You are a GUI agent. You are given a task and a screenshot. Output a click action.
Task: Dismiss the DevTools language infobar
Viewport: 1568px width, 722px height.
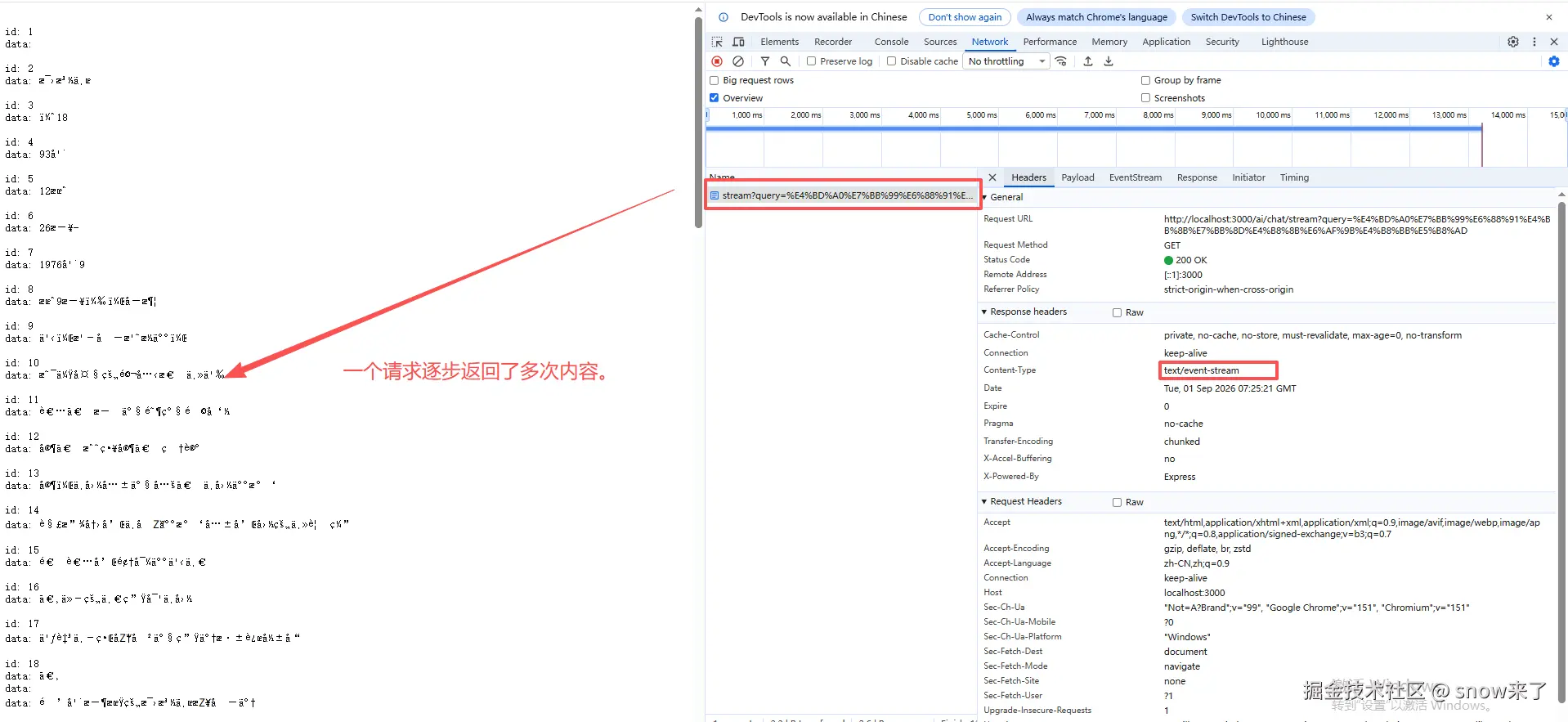pyautogui.click(x=1548, y=17)
